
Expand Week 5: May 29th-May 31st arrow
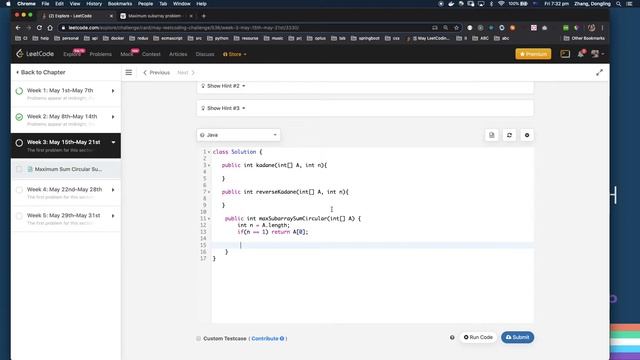click(113, 216)
